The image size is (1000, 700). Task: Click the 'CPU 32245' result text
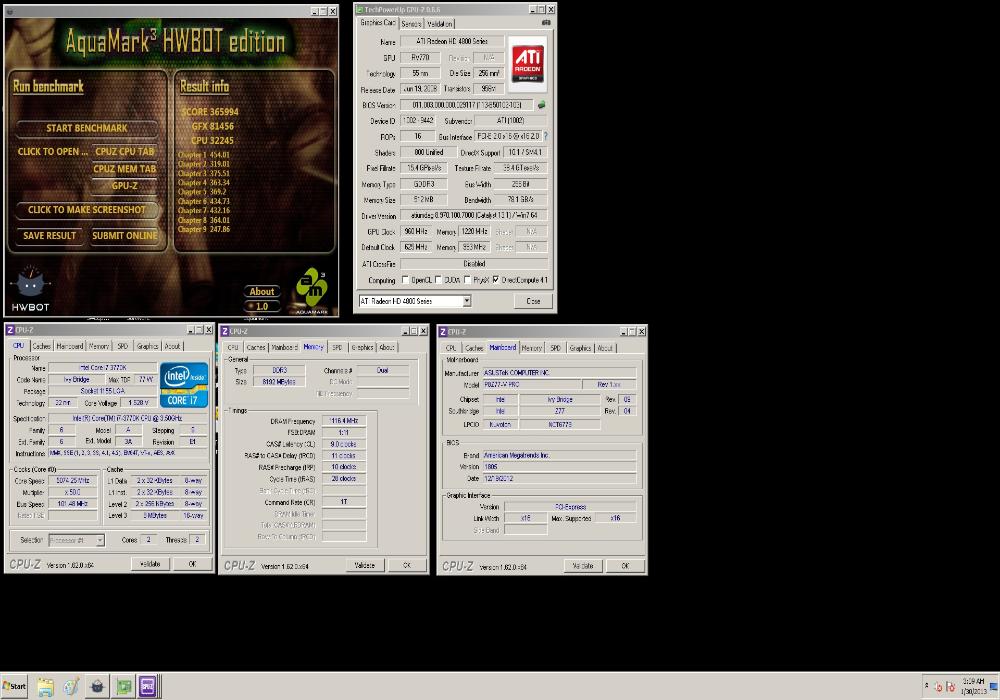coord(212,140)
